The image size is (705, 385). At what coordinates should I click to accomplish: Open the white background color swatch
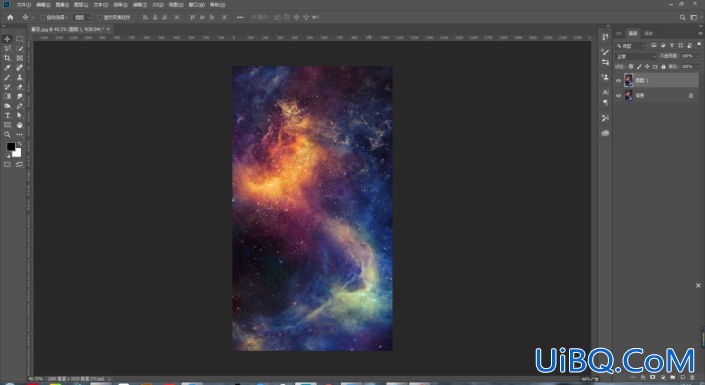point(18,153)
